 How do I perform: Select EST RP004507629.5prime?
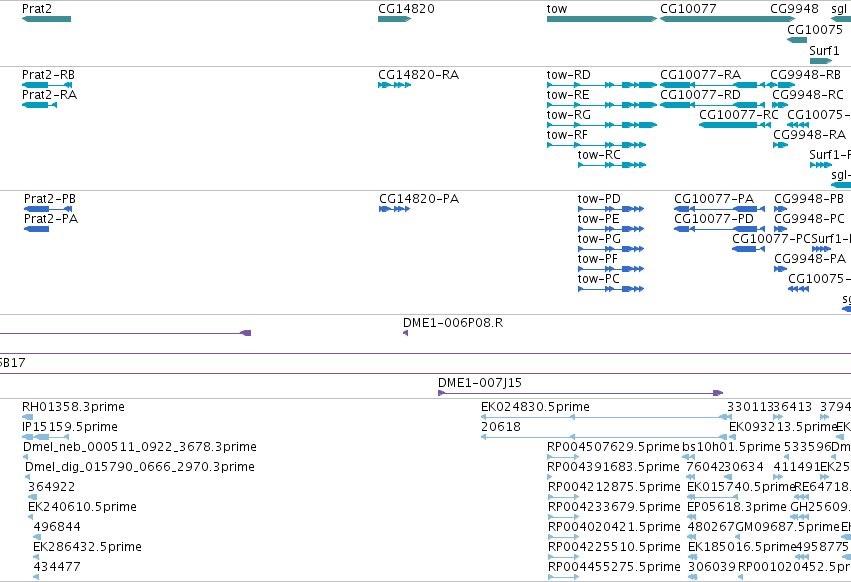tap(563, 457)
